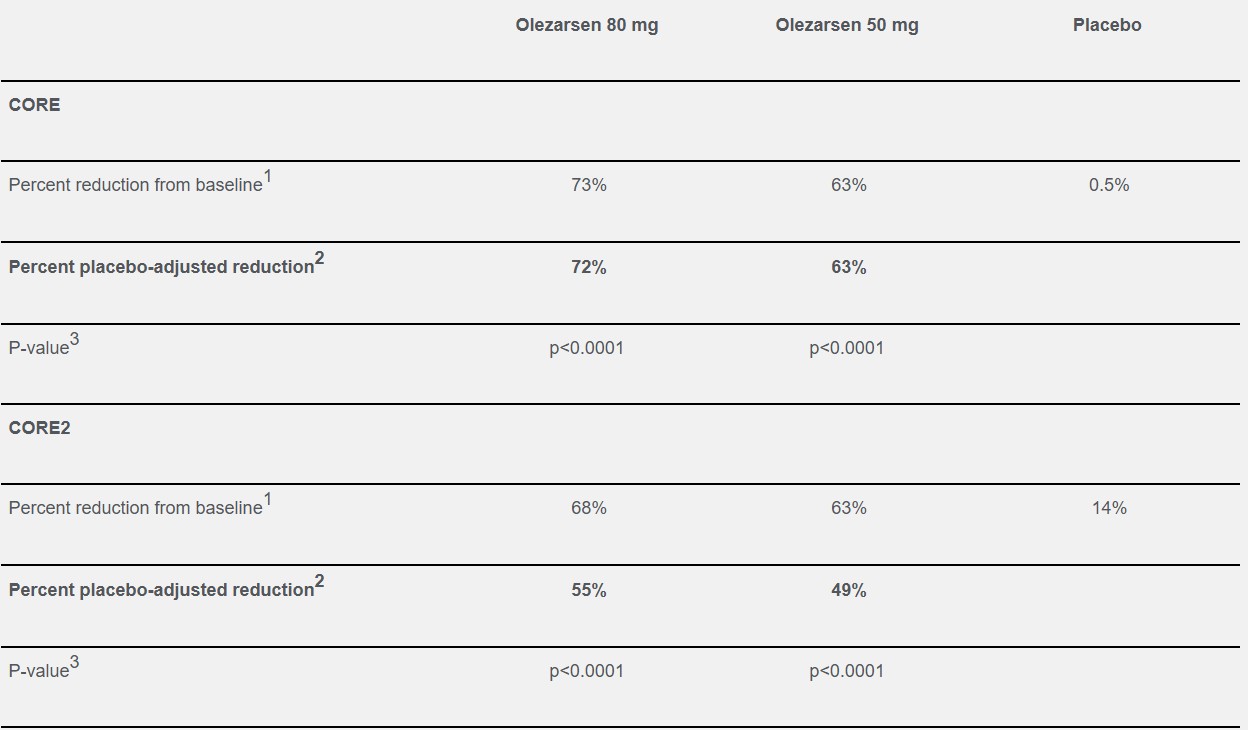The width and height of the screenshot is (1248, 730).
Task: Open footnote 3 beside CORE2 P-value
Action: point(75,663)
